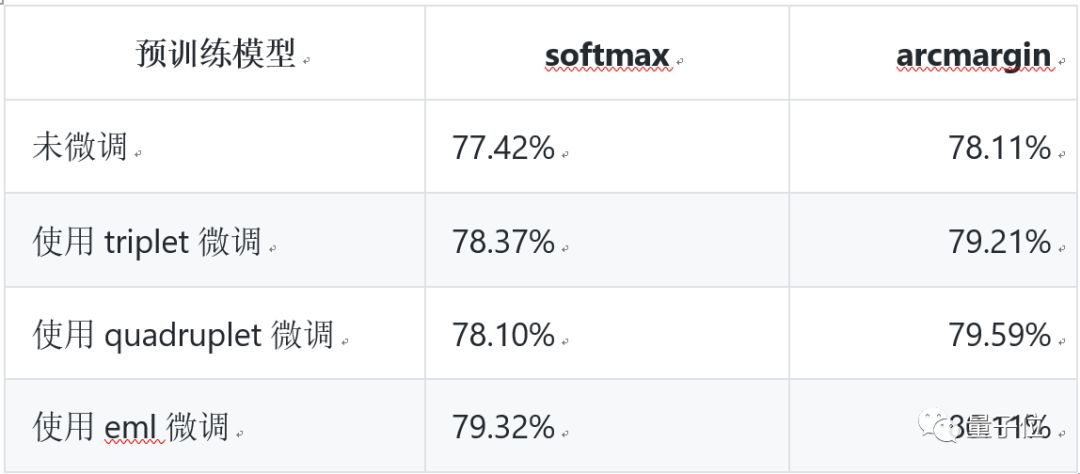
Task: Click the paragraph mark after 预训练模型
Action: pos(305,61)
